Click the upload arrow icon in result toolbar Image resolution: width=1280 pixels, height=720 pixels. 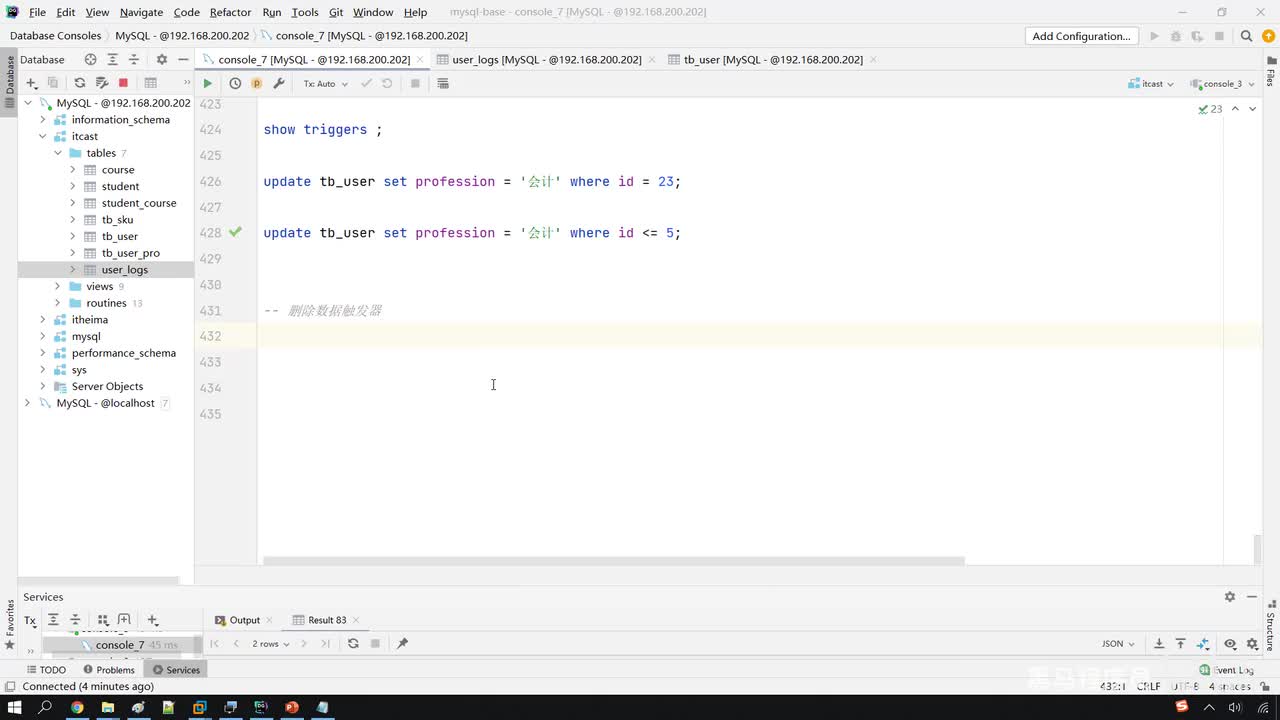[x=1181, y=644]
